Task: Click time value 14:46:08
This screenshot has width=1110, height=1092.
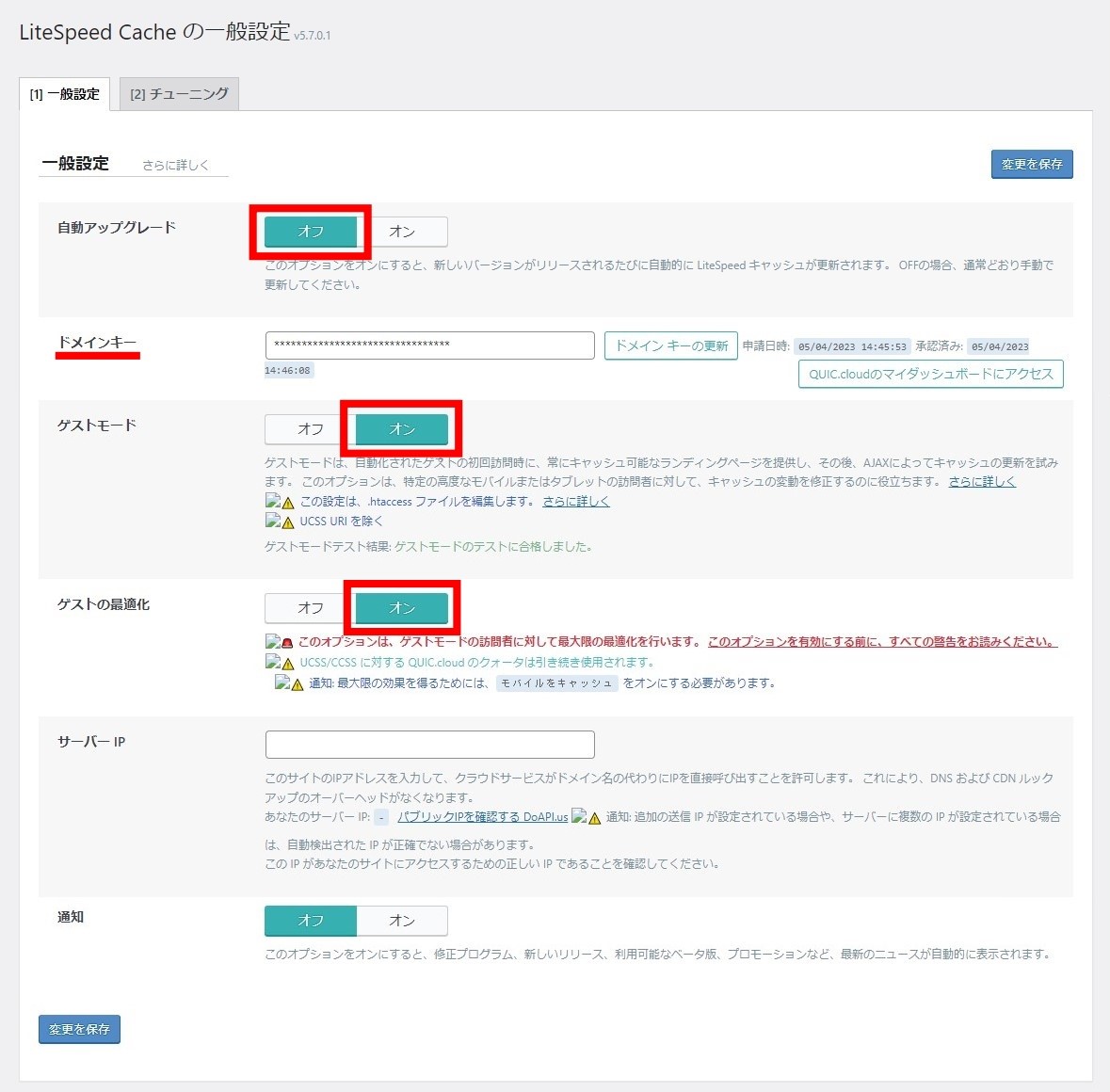Action: click(x=287, y=370)
